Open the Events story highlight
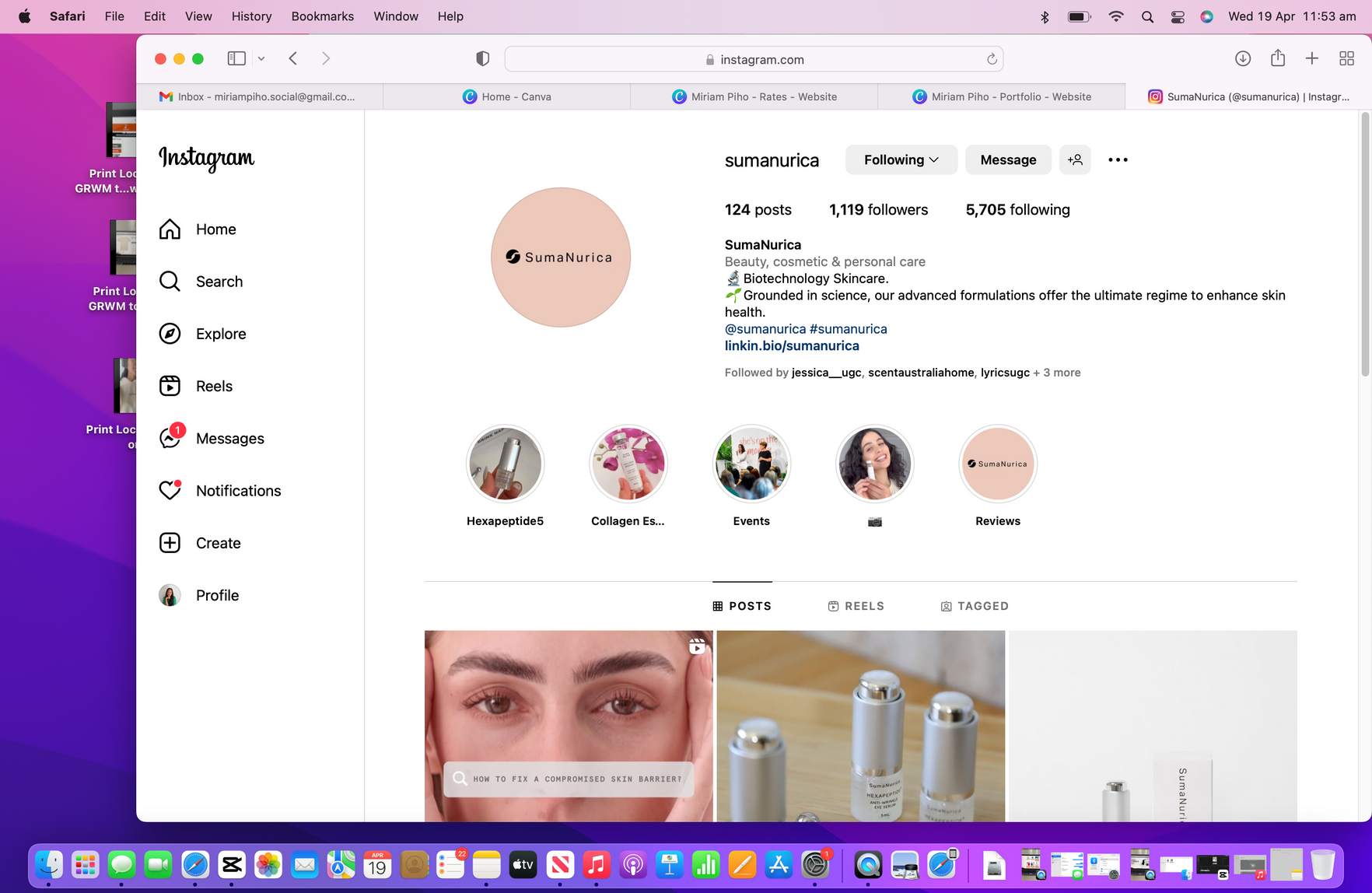Viewport: 1372px width, 893px height. [751, 464]
